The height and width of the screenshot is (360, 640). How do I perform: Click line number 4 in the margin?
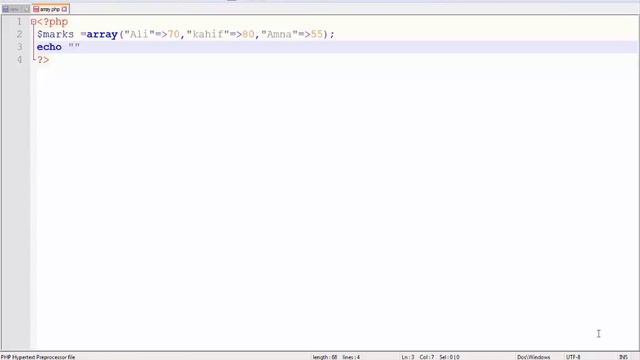point(19,60)
